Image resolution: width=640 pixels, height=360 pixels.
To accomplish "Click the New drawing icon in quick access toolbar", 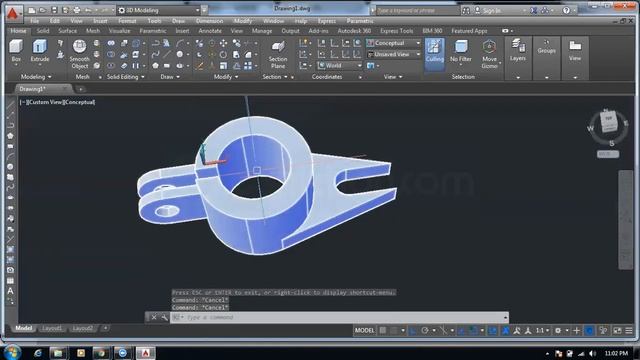I will pyautogui.click(x=31, y=10).
